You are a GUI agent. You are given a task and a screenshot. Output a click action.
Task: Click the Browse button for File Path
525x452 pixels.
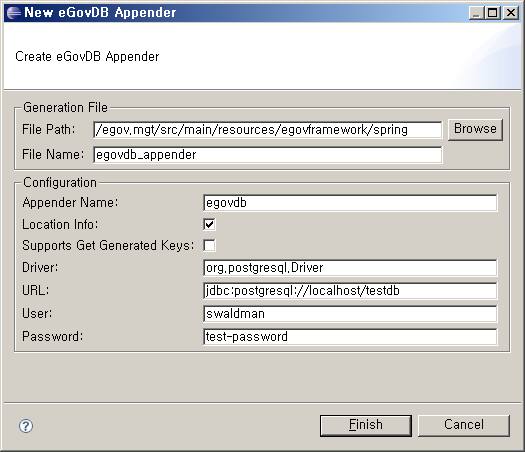tap(475, 129)
